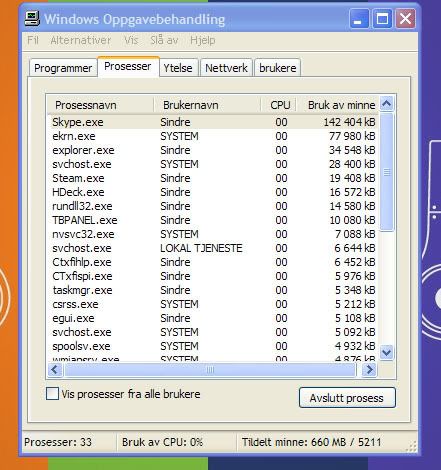Click the vertical scrollbar thumb
This screenshot has height=470, width=441.
387,172
